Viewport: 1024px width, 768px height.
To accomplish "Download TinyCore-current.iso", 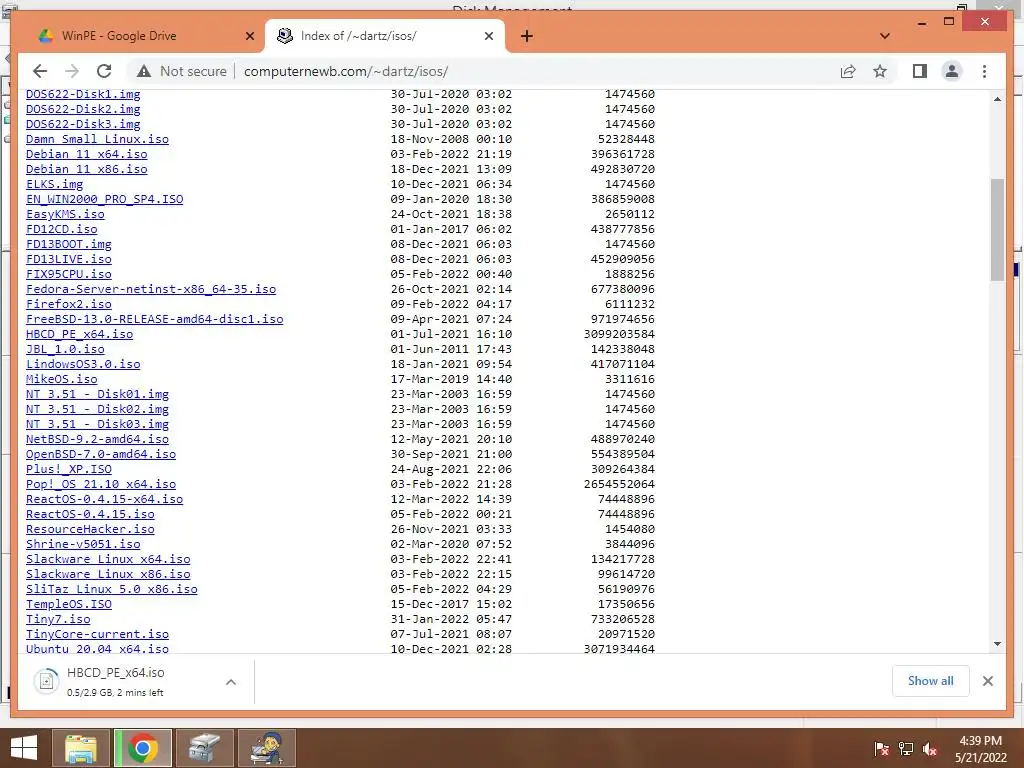I will pos(97,635).
